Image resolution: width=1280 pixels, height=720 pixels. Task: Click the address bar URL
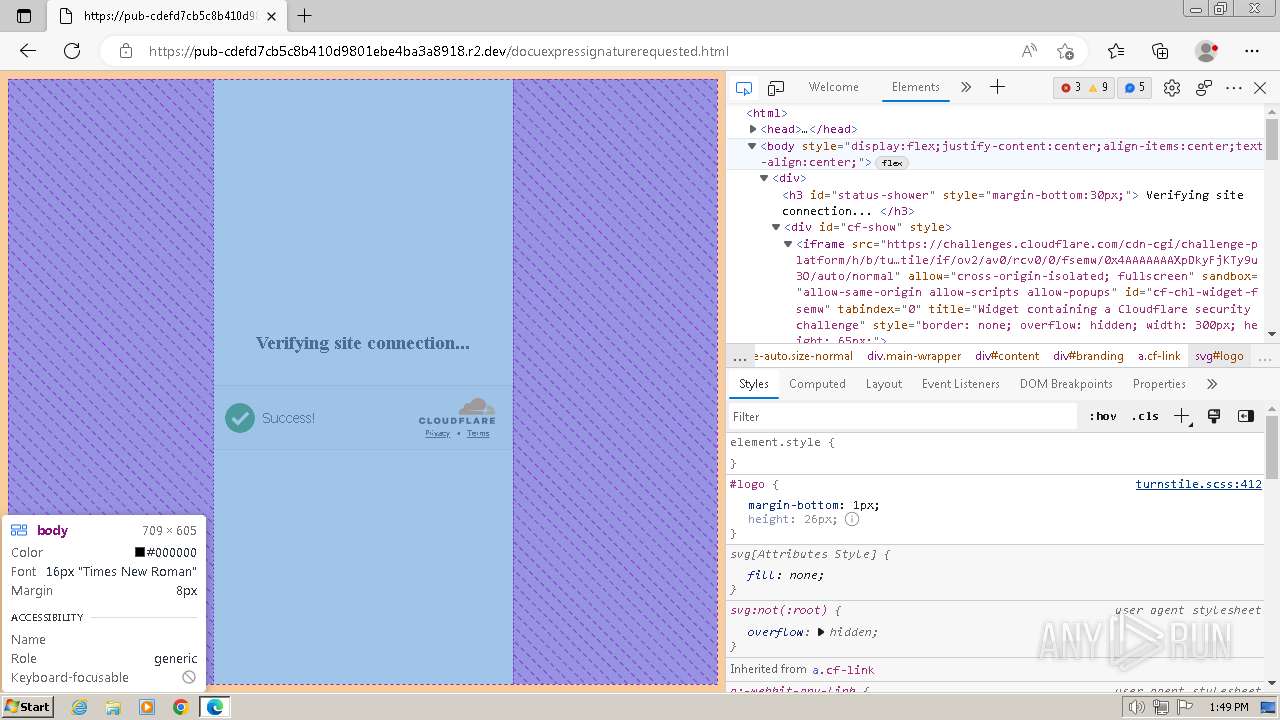click(x=438, y=51)
